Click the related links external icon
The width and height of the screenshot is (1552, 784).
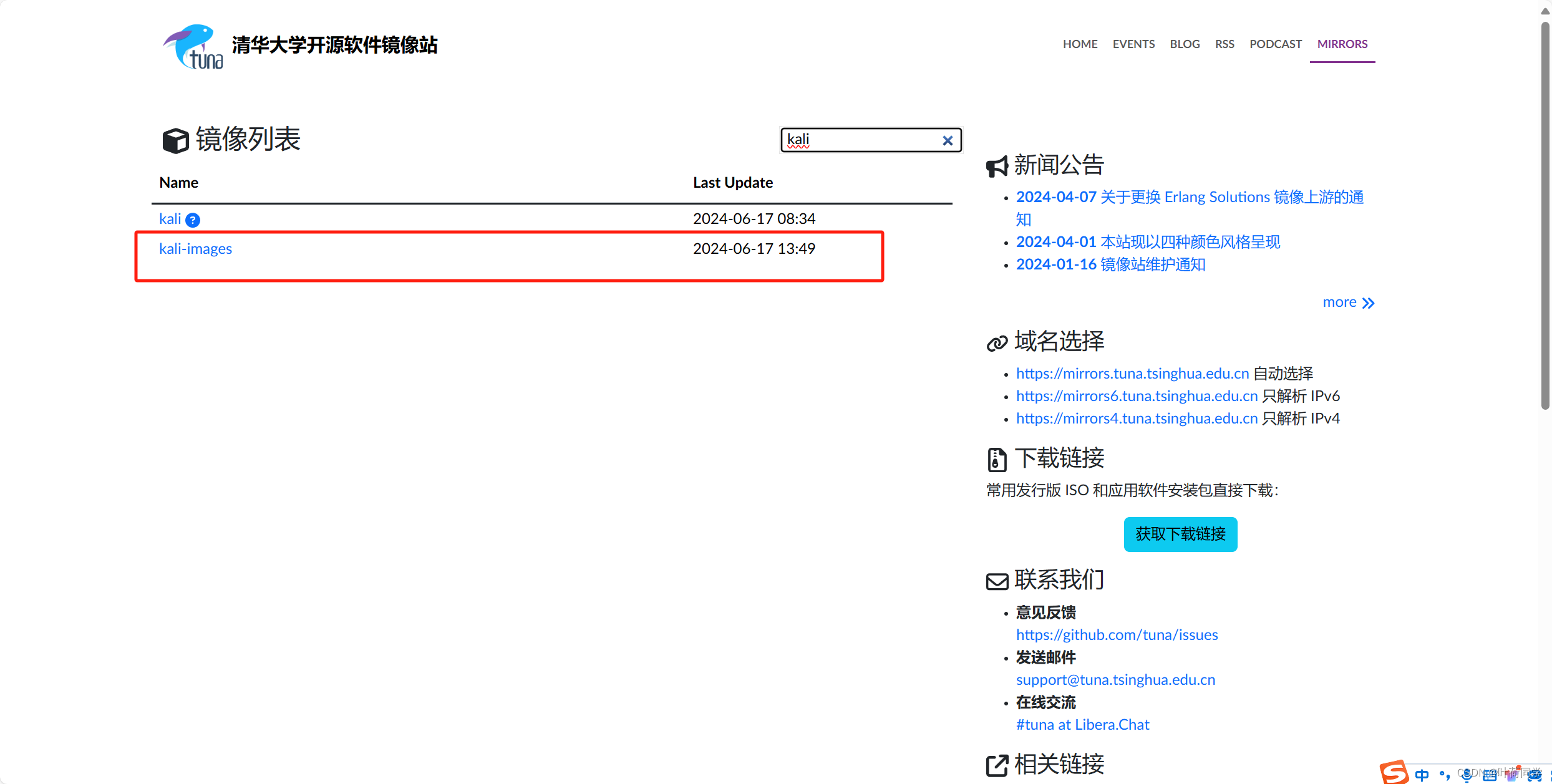point(997,765)
